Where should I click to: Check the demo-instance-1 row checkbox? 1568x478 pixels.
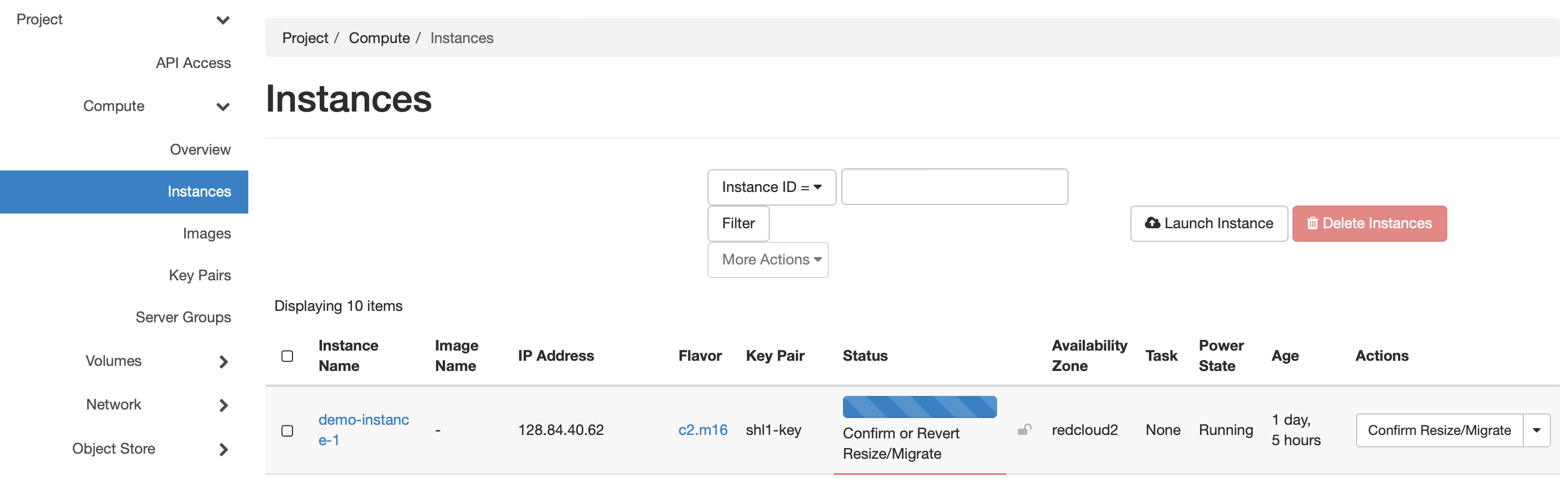(287, 430)
